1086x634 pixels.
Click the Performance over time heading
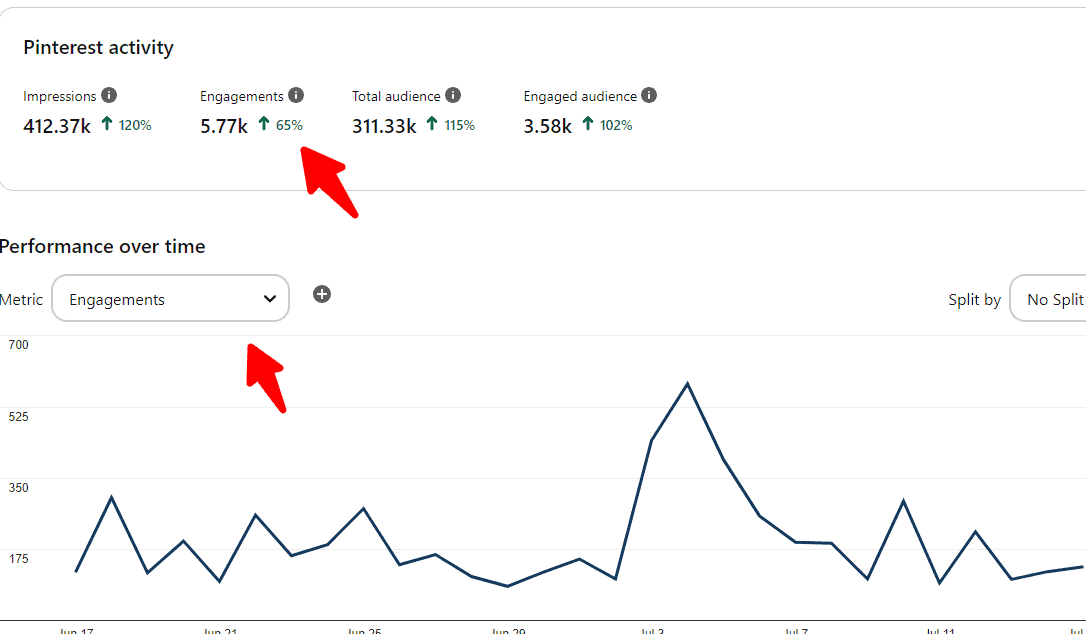click(103, 246)
